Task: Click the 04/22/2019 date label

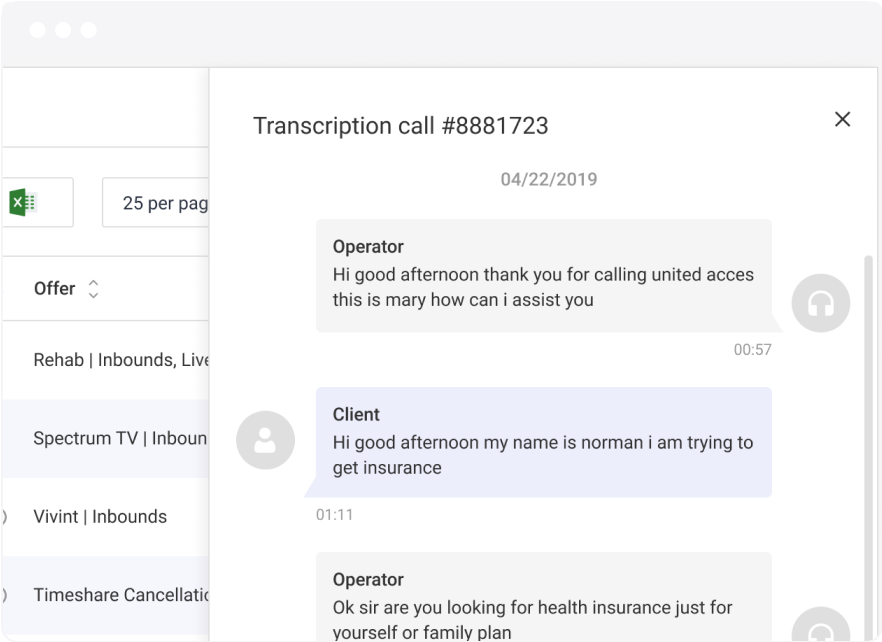Action: point(548,180)
